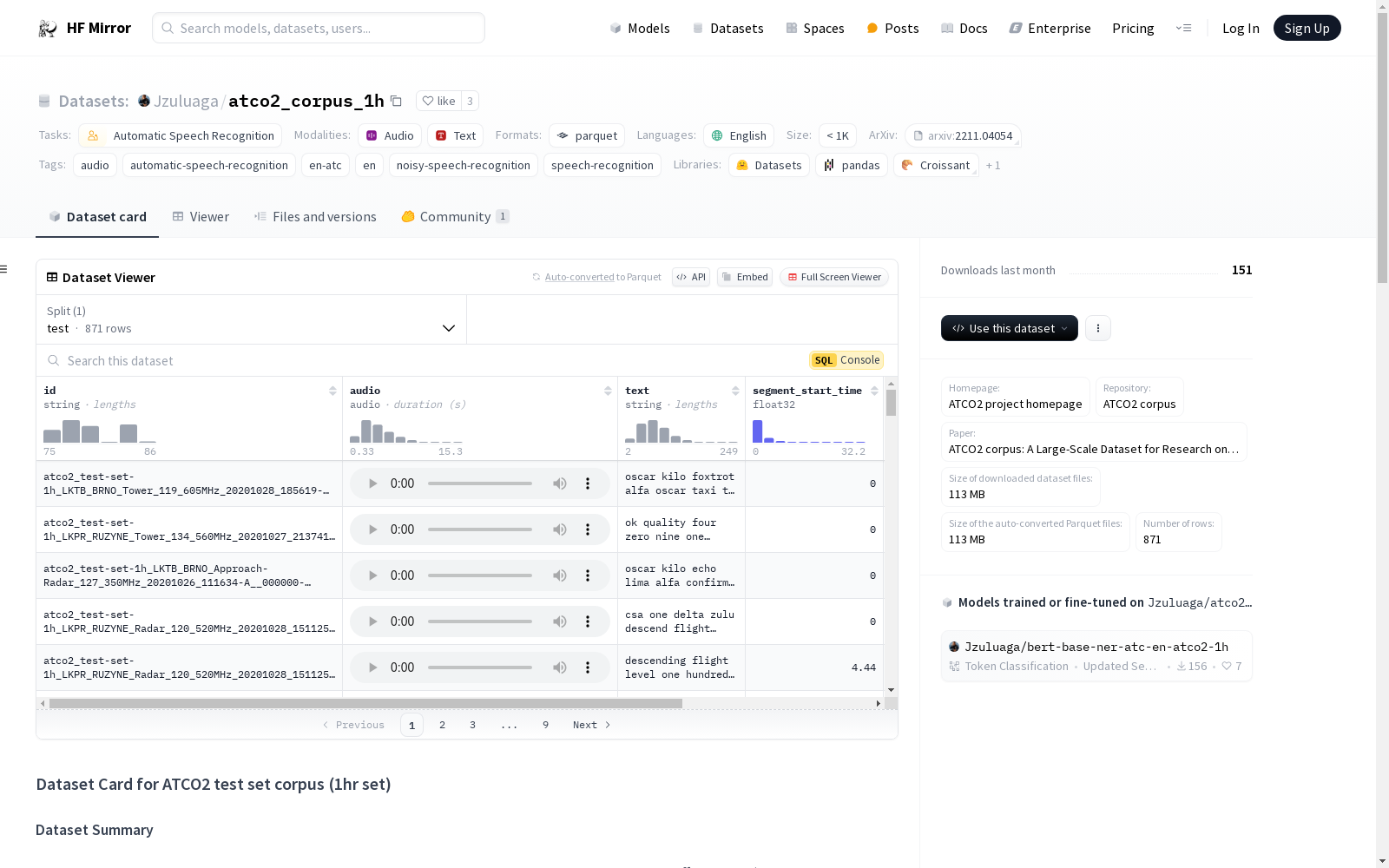1389x868 pixels.
Task: Sort by the segment_start_time column
Action: 874,391
